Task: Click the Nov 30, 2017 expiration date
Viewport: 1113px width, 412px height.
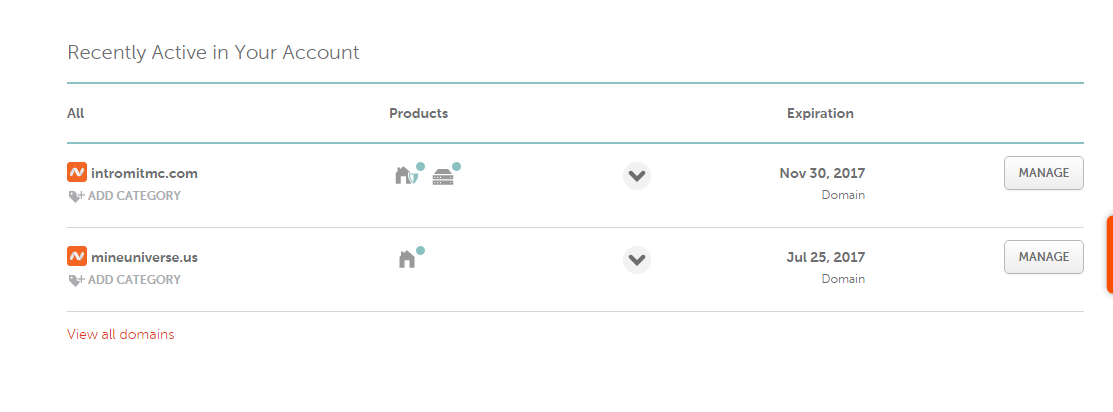Action: [822, 173]
